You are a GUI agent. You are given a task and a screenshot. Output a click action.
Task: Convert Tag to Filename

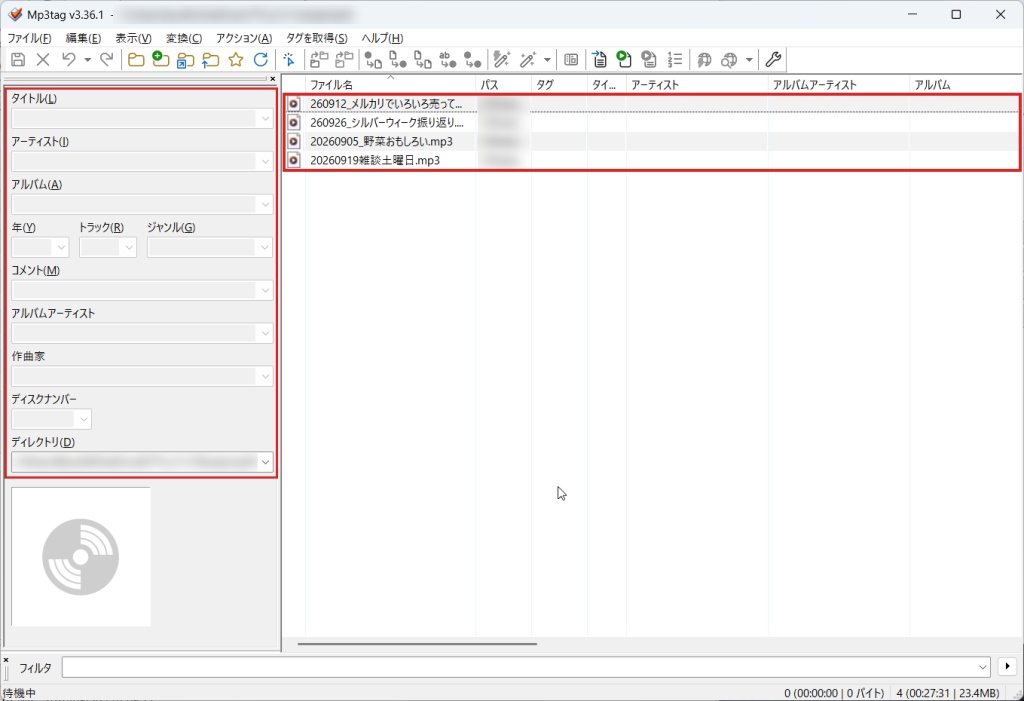pyautogui.click(x=373, y=60)
